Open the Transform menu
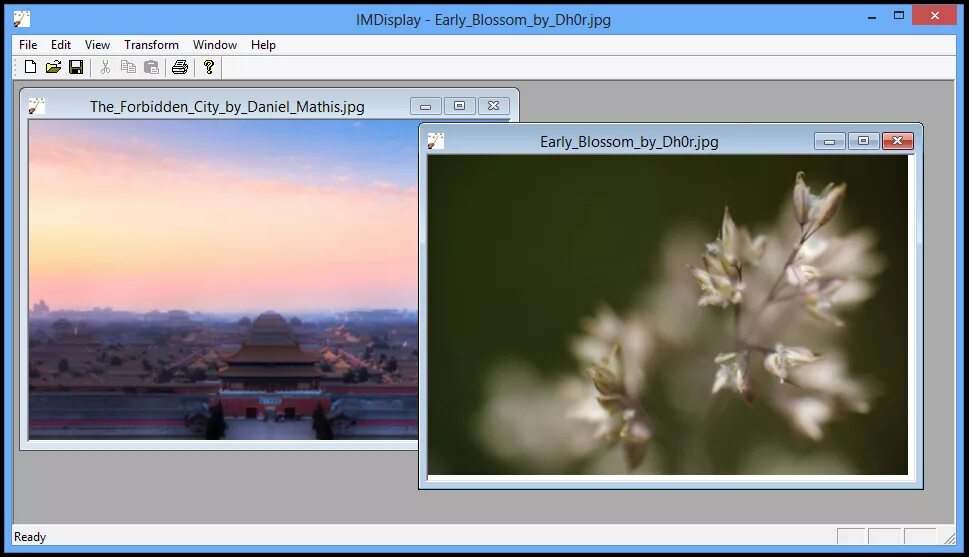This screenshot has height=557, width=969. [151, 45]
